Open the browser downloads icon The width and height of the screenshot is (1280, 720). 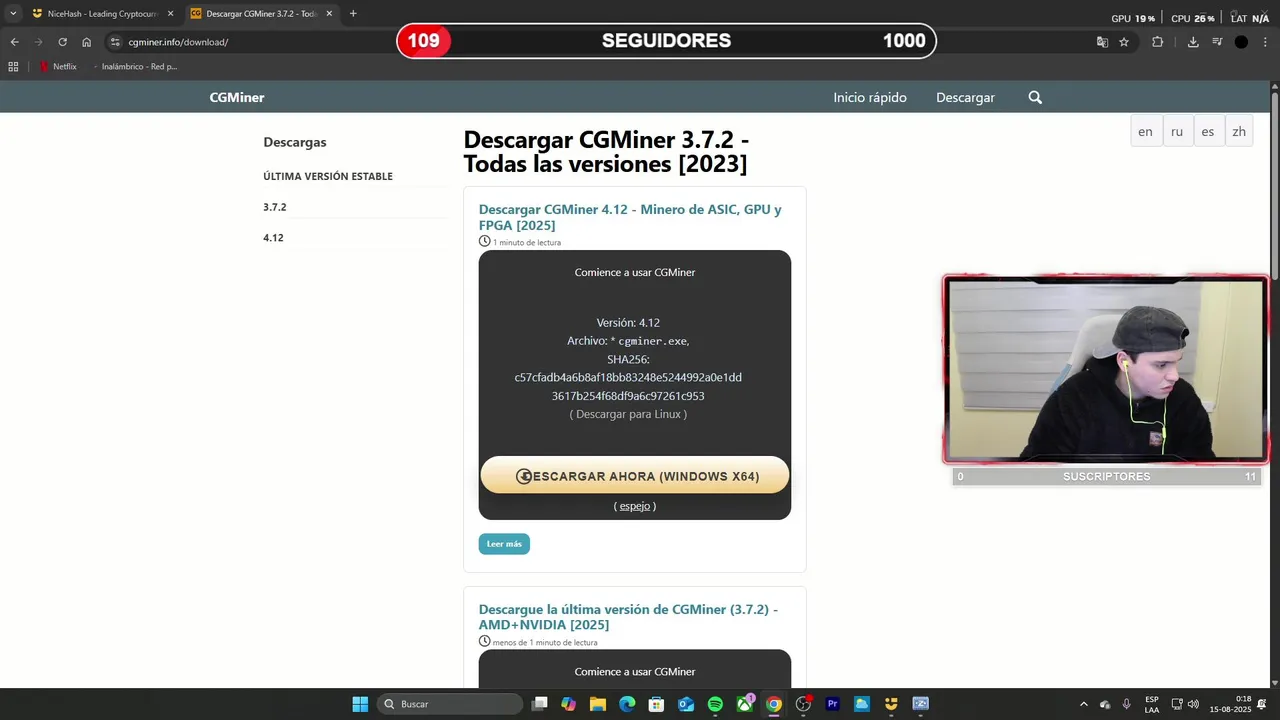[1193, 42]
